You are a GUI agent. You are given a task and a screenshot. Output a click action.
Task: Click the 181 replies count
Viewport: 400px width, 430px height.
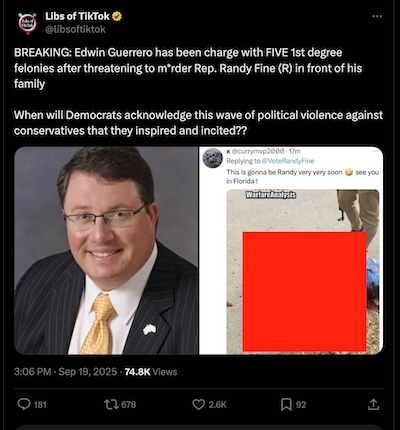(x=40, y=405)
